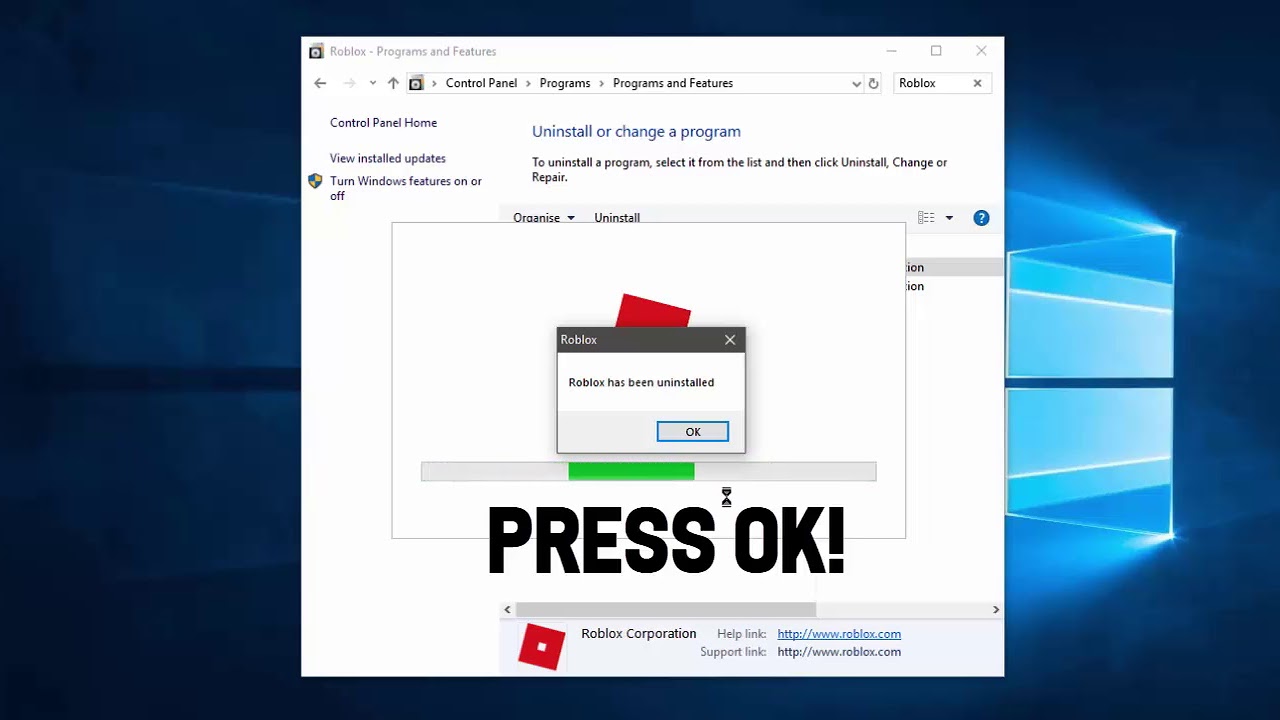Close the Programs and Features window
This screenshot has width=1280, height=720.
pyautogui.click(x=981, y=51)
